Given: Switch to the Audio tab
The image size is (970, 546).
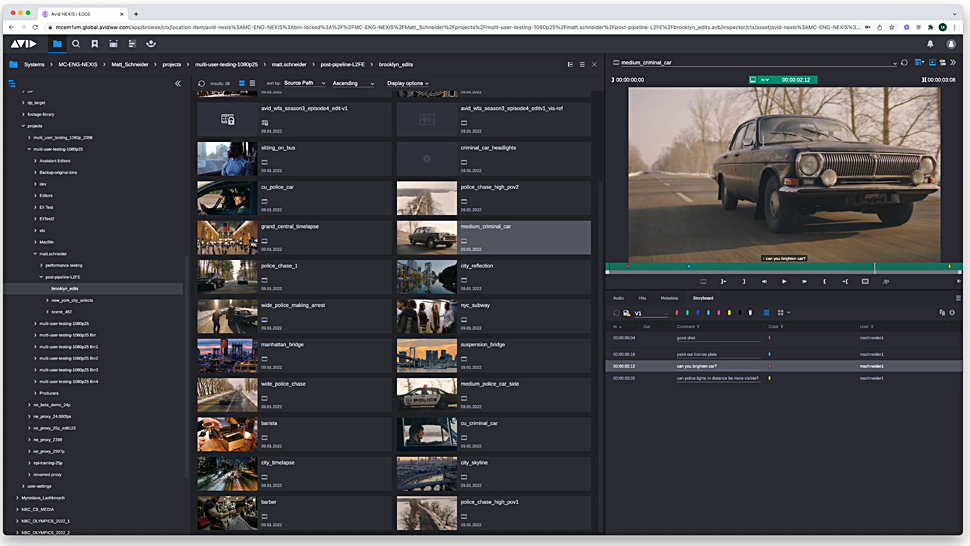Looking at the screenshot, I should click(618, 298).
